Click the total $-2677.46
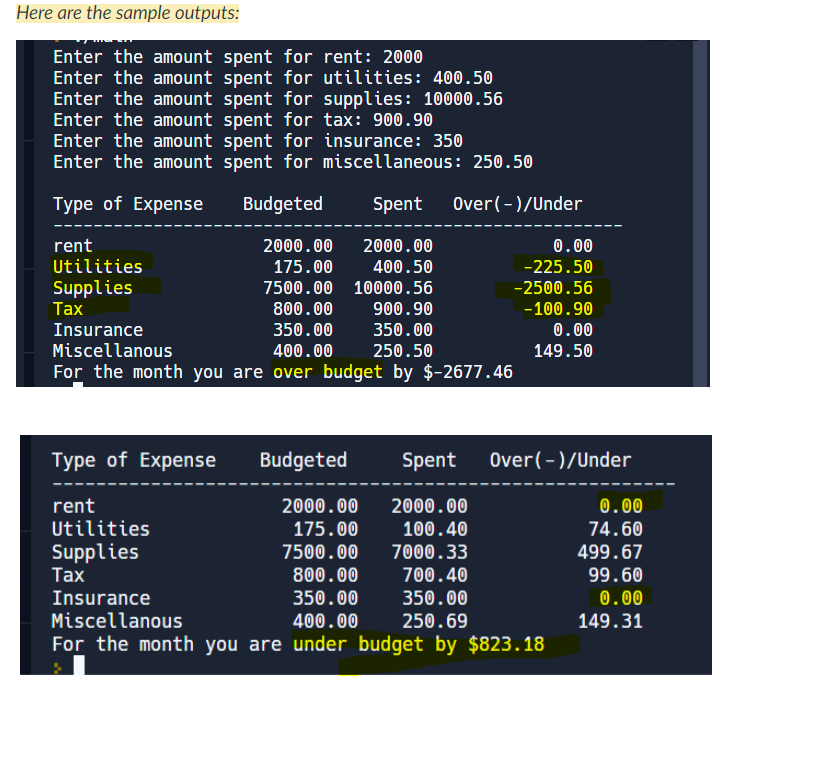Viewport: 818px width, 762px height. pyautogui.click(x=468, y=372)
